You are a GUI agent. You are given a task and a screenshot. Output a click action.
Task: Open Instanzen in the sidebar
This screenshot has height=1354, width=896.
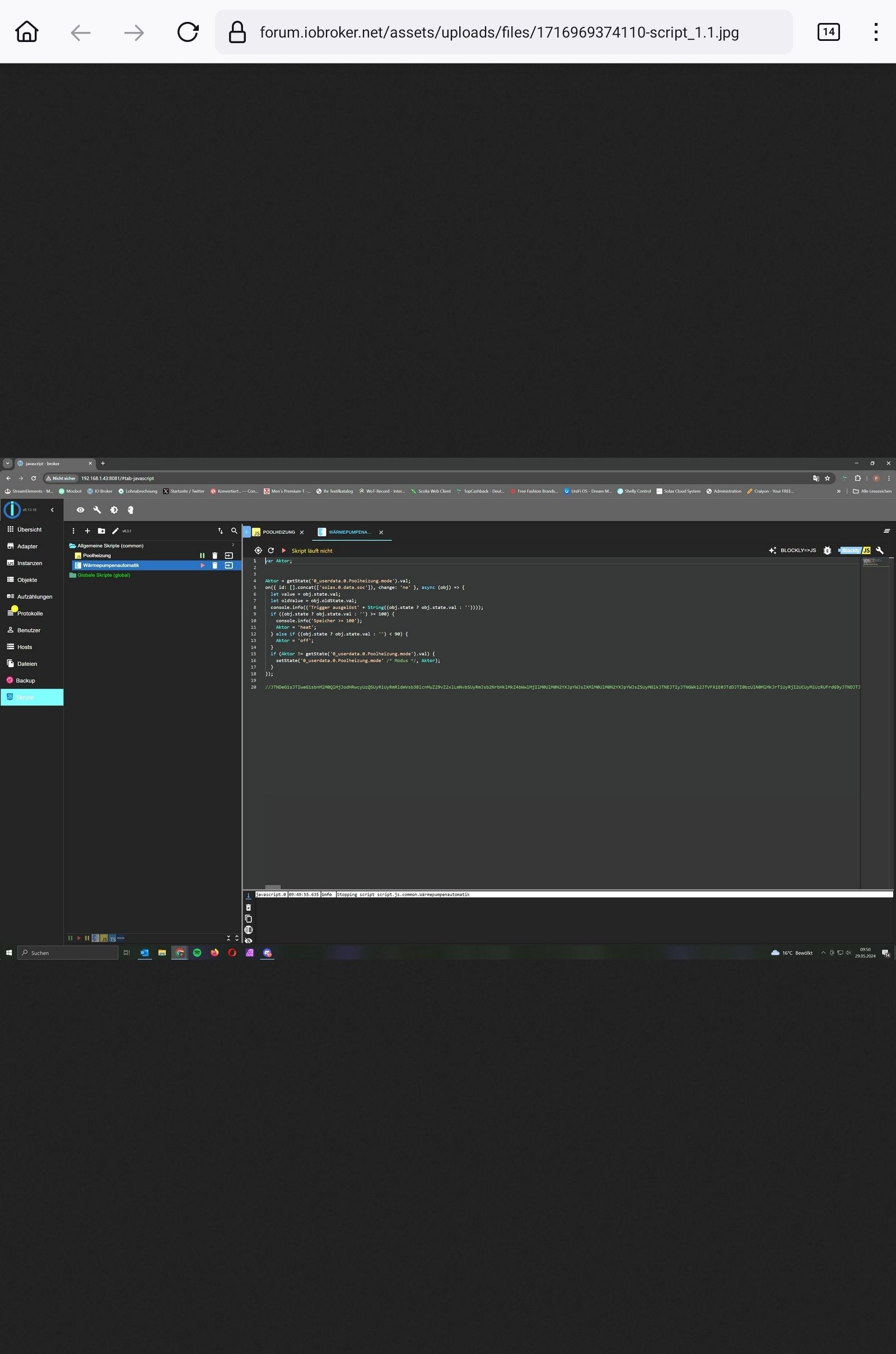click(x=31, y=563)
